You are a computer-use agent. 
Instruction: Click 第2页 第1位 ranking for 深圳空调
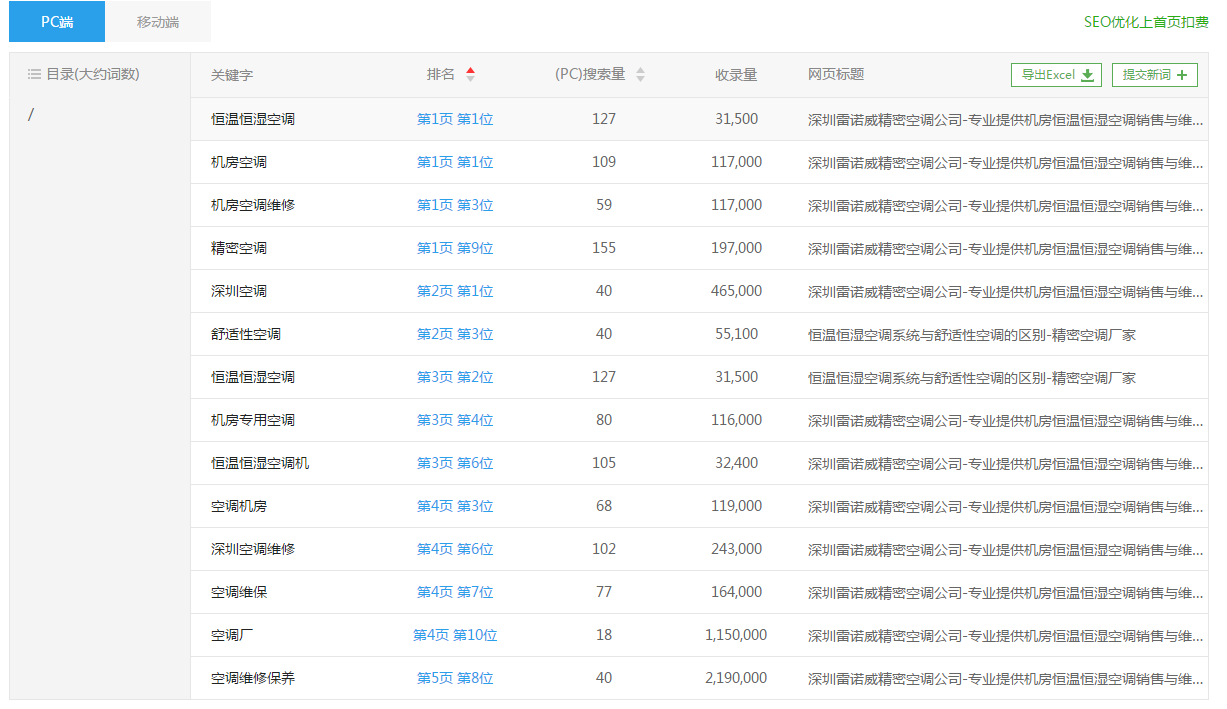tap(455, 291)
